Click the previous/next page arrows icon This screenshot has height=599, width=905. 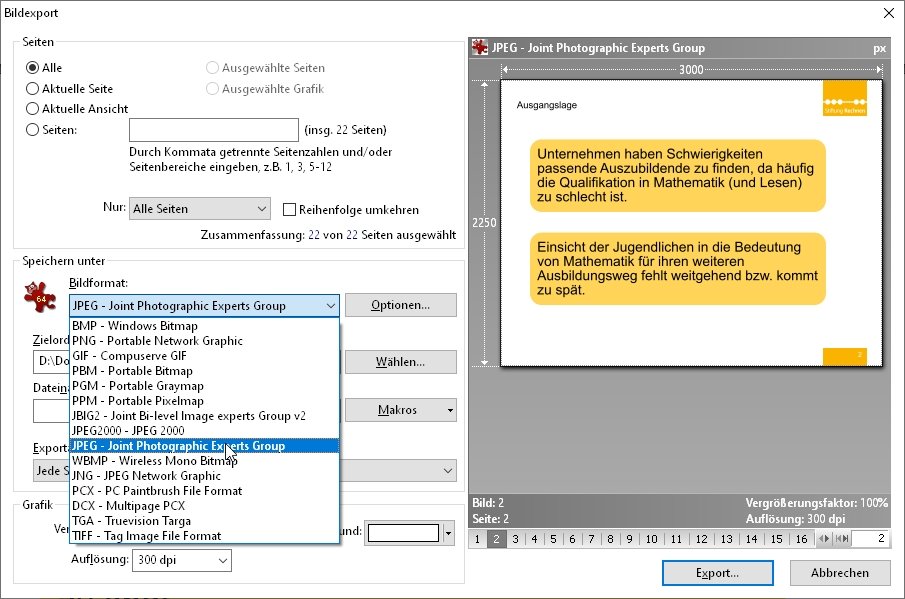(x=824, y=538)
